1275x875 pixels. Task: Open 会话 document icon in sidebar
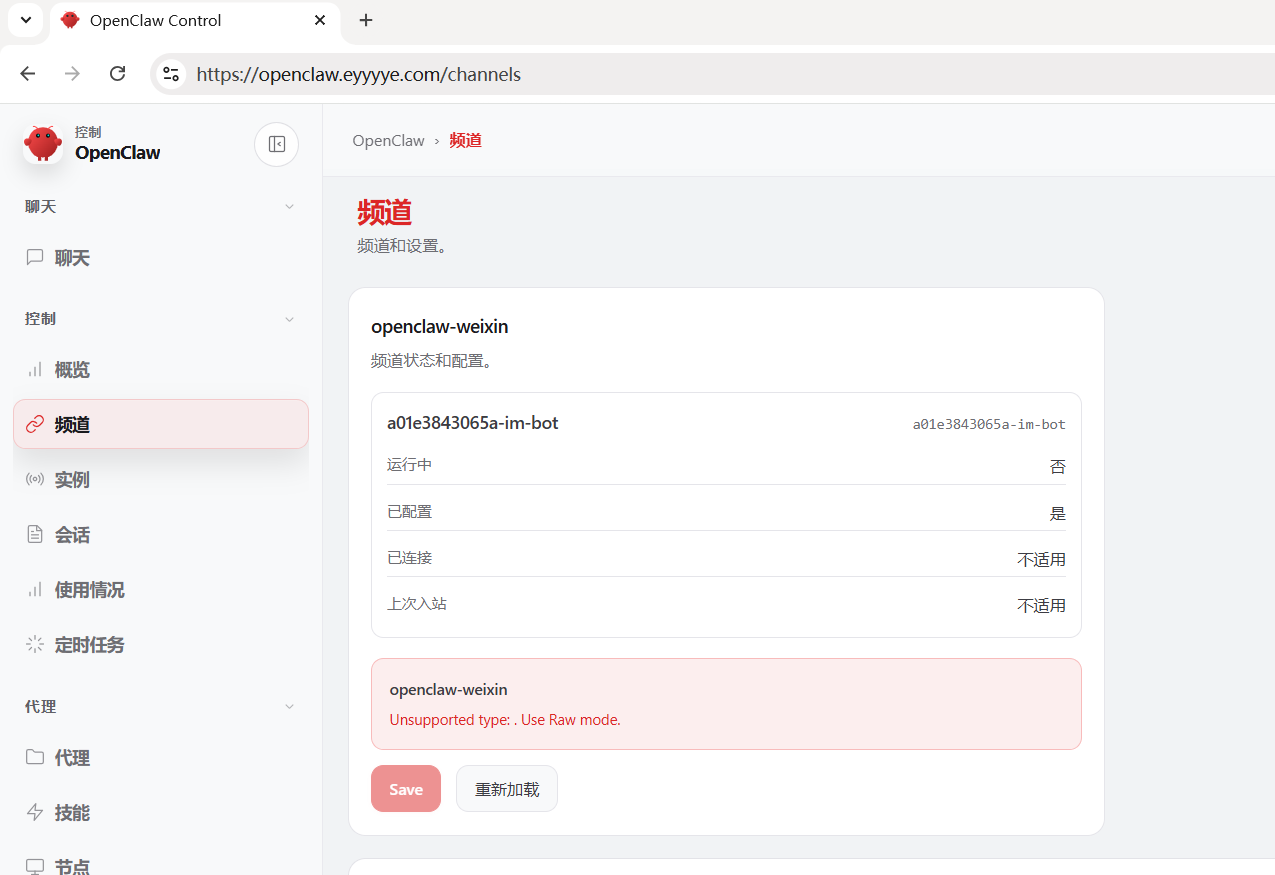pos(35,535)
